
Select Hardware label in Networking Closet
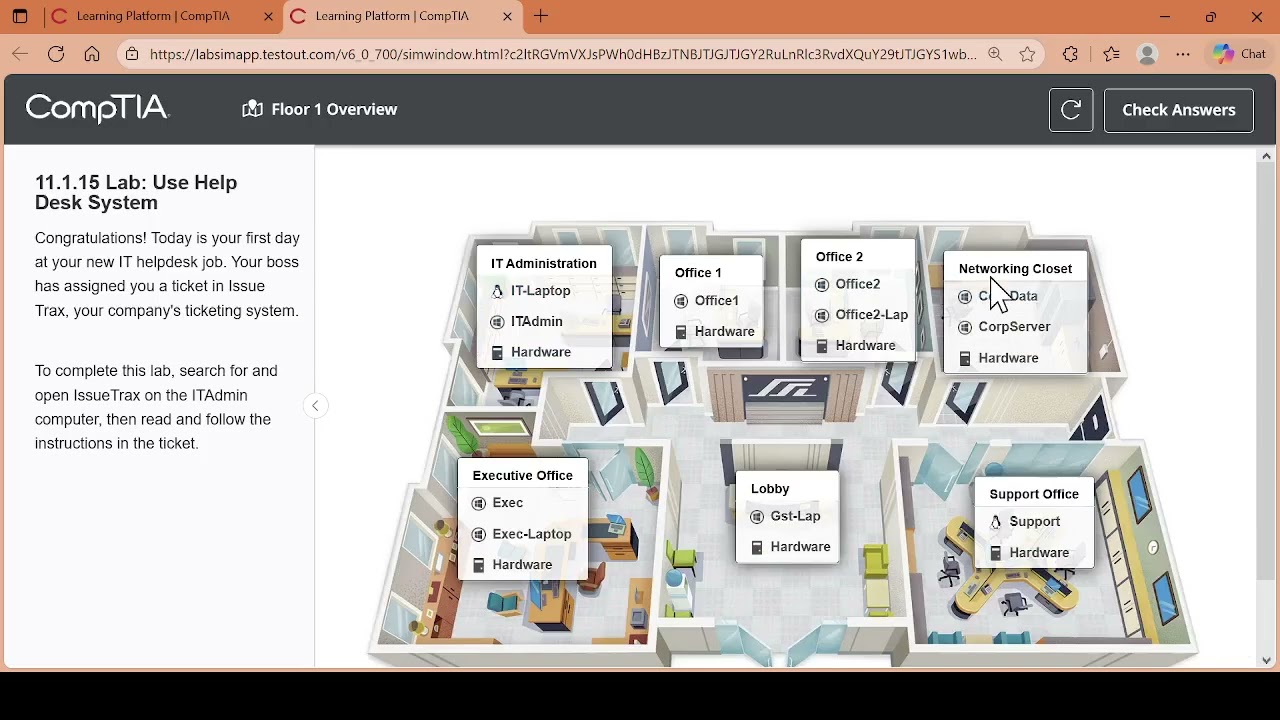[1009, 358]
